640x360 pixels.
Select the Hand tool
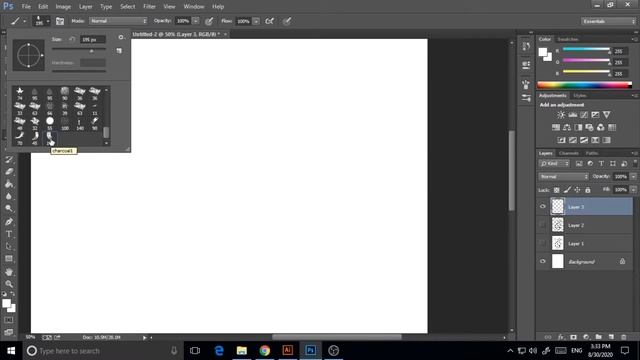[x=9, y=271]
